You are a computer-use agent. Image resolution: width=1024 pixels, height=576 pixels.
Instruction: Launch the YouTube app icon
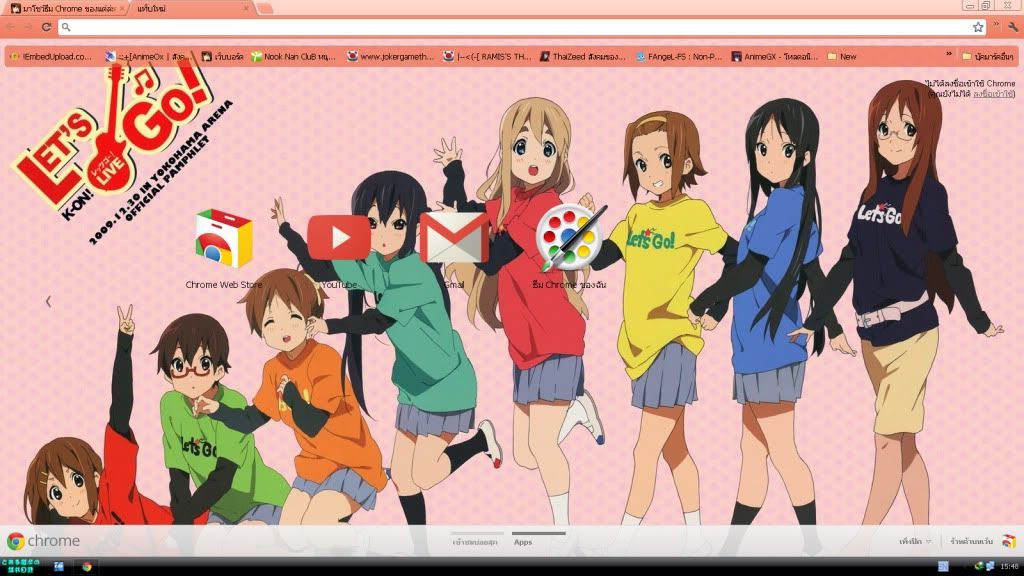(338, 238)
